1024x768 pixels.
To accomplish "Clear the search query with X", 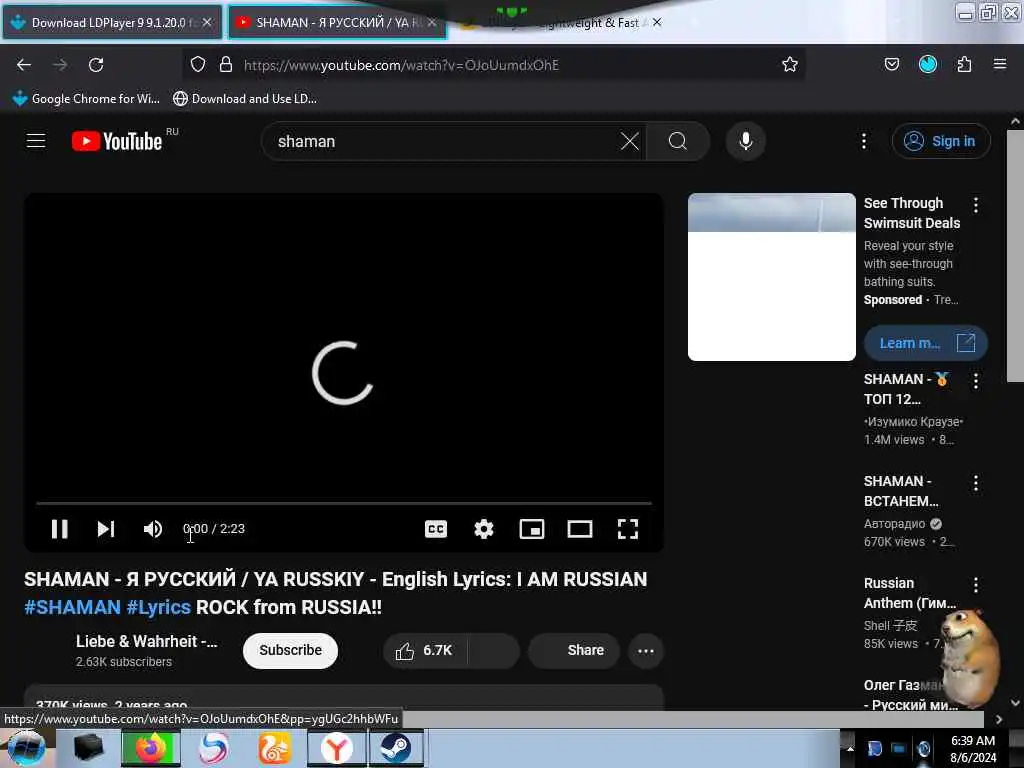I will pyautogui.click(x=630, y=141).
